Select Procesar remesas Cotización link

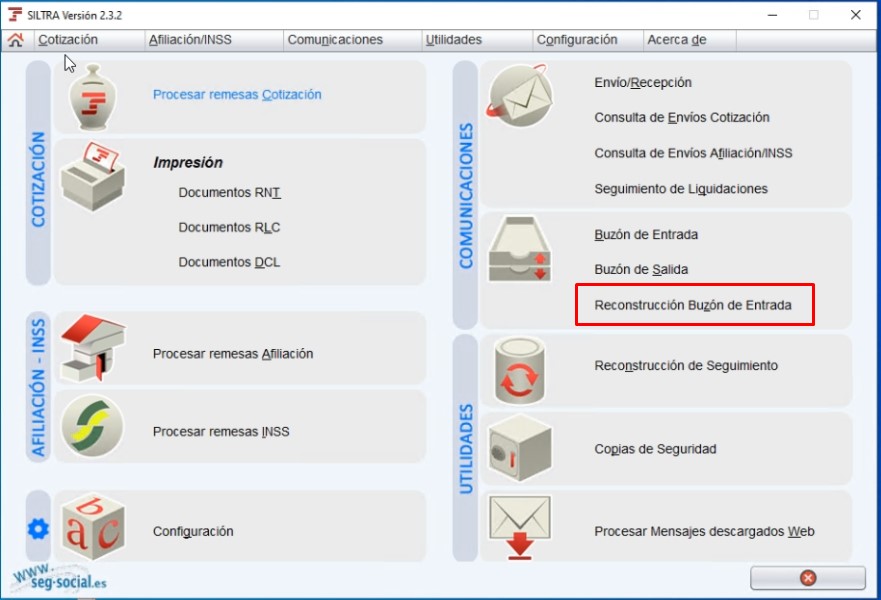[x=237, y=94]
